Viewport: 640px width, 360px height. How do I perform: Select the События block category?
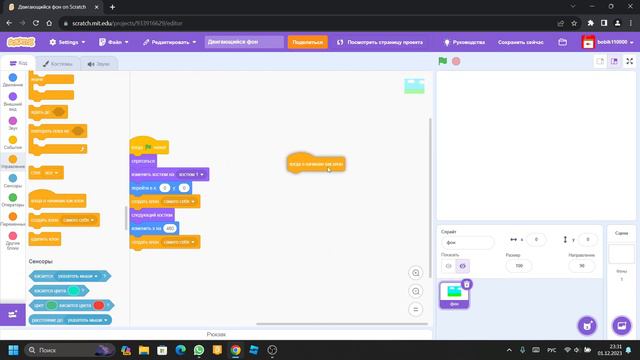click(x=13, y=142)
